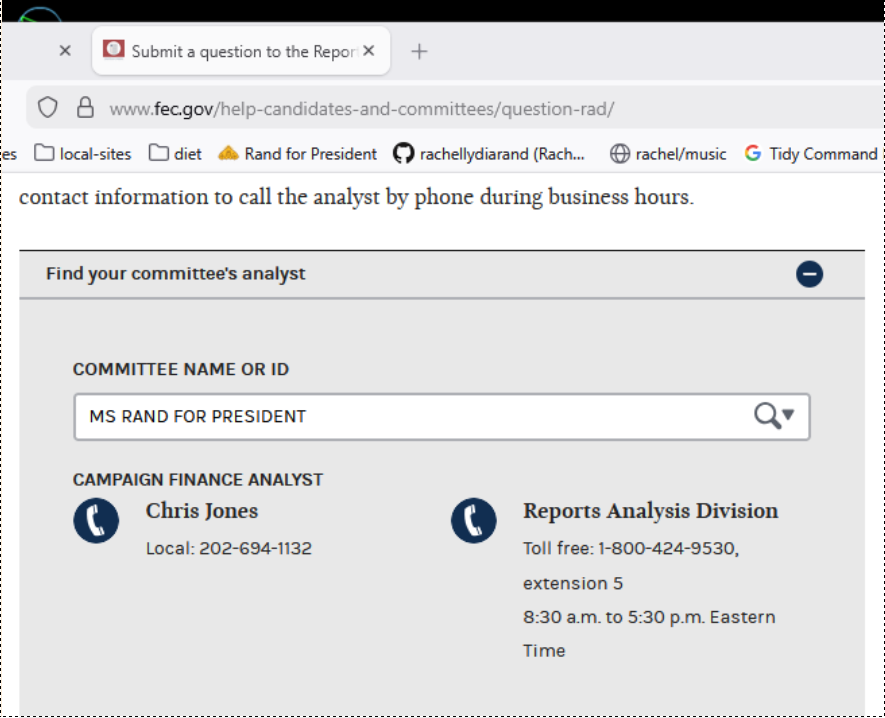Click the shield tracking protection icon
The image size is (885, 718).
(48, 108)
